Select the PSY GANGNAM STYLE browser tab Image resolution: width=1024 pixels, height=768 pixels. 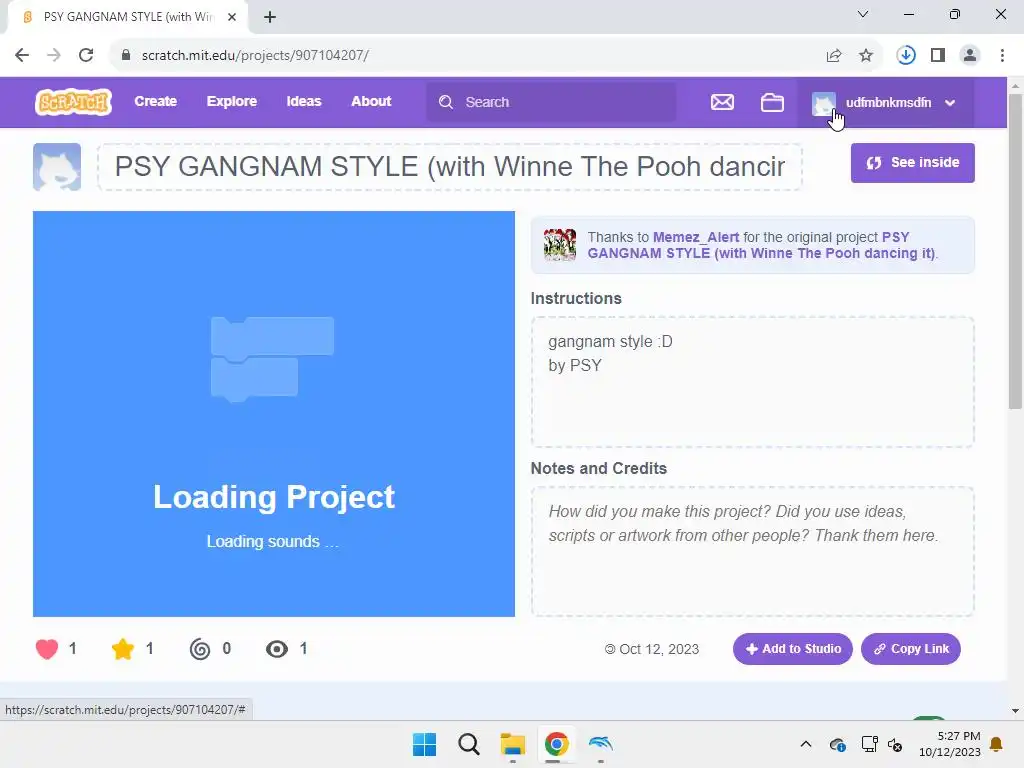(x=127, y=17)
